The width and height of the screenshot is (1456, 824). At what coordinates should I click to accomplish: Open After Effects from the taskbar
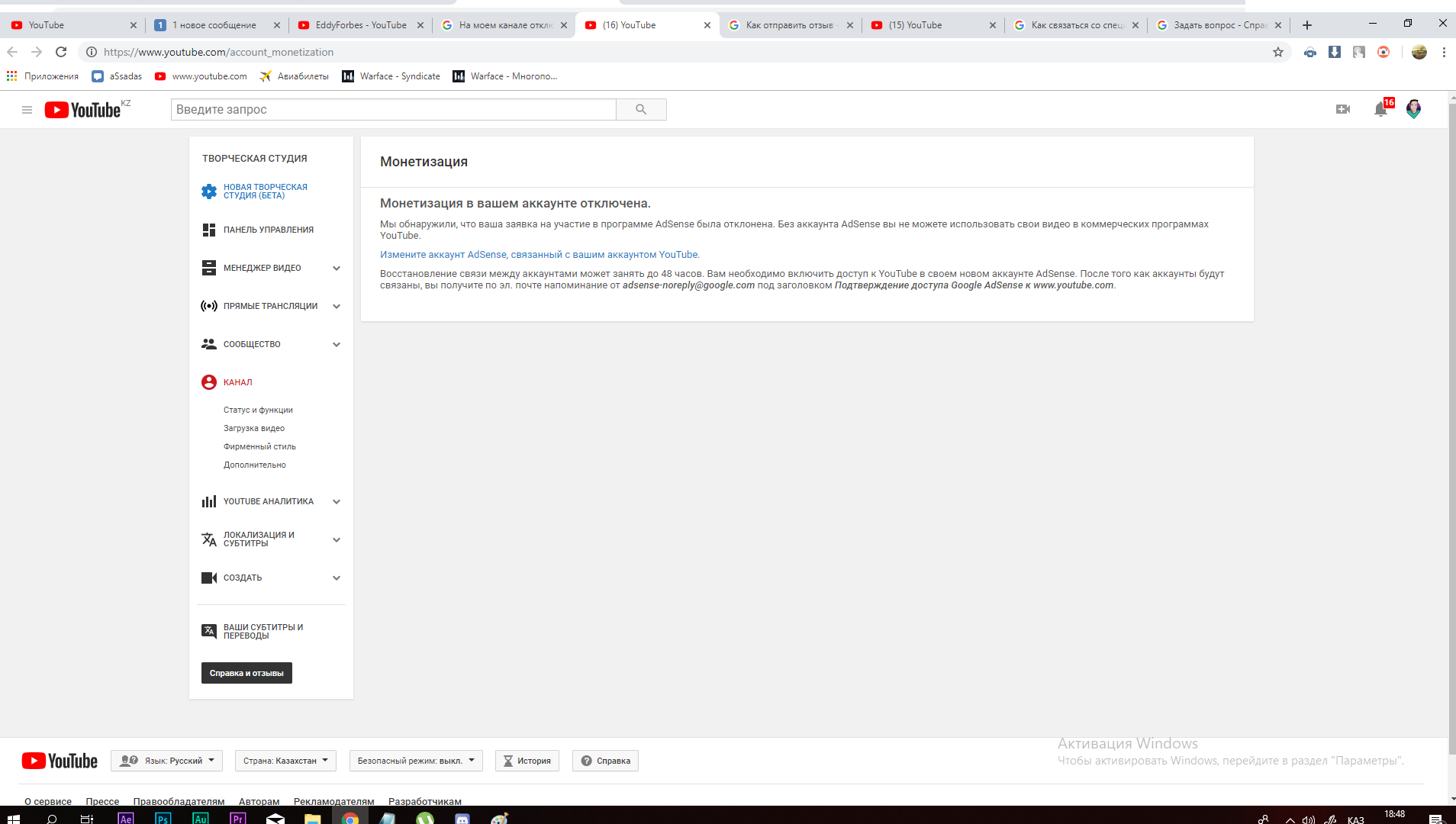tap(126, 819)
